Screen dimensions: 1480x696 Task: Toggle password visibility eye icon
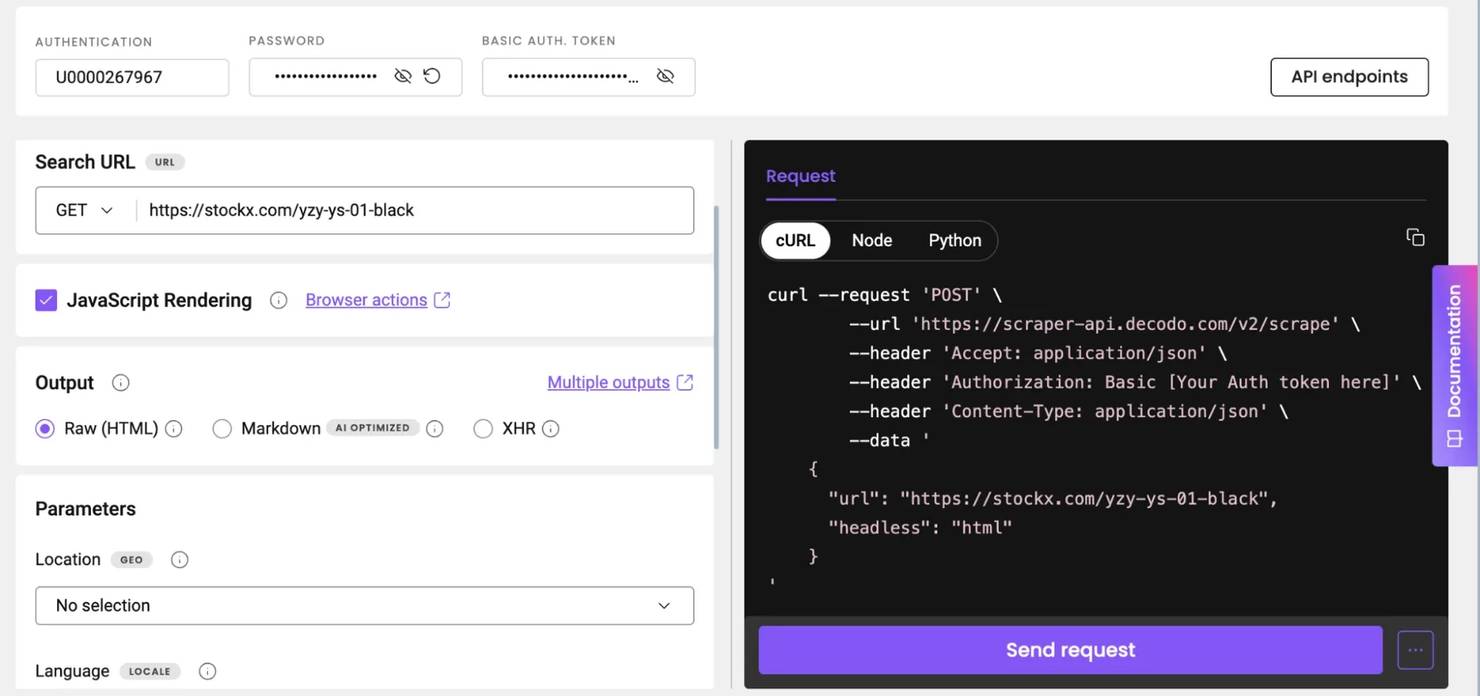coord(403,76)
